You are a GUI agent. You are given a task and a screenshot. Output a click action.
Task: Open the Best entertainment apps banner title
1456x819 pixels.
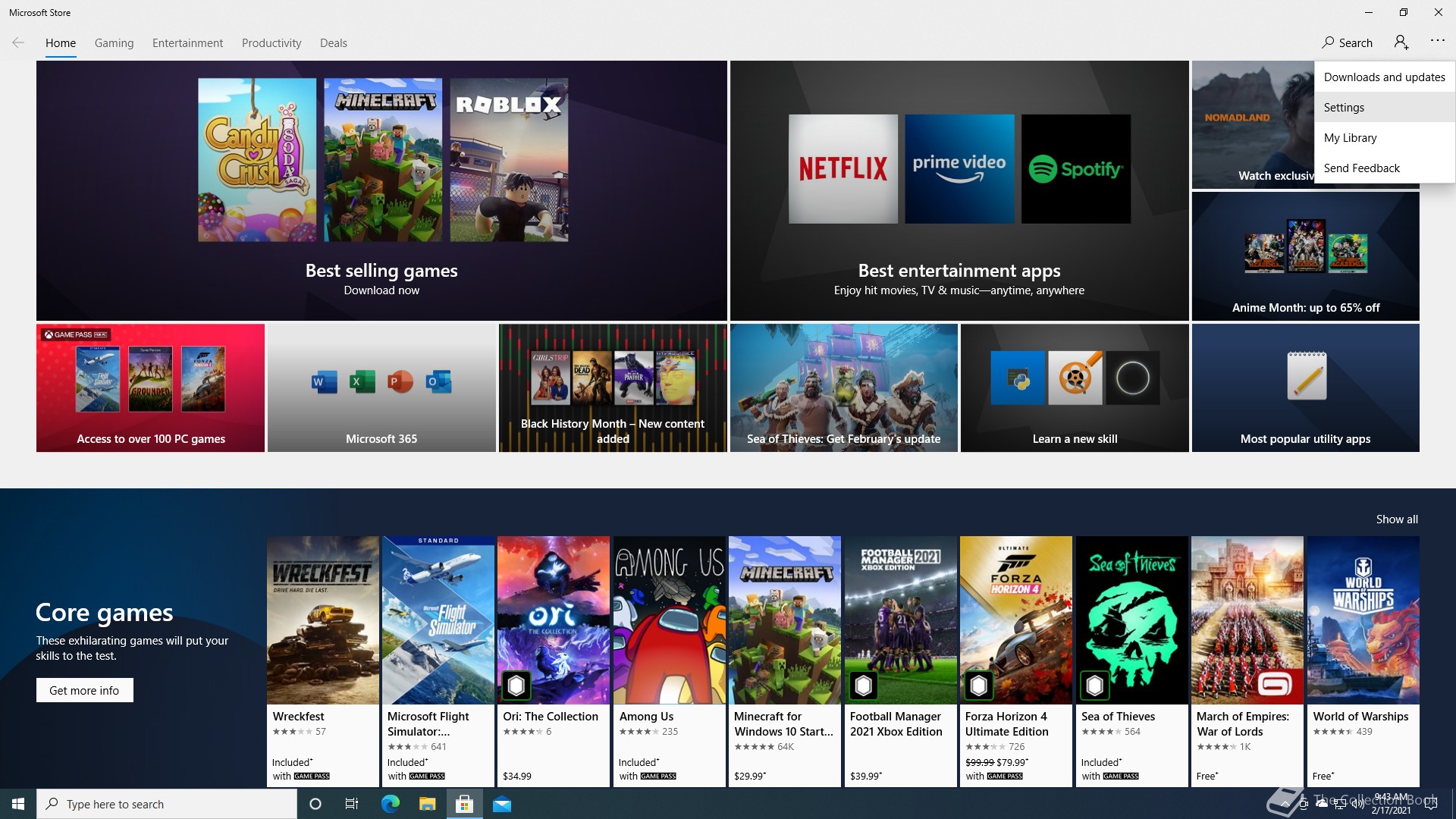[x=959, y=271]
